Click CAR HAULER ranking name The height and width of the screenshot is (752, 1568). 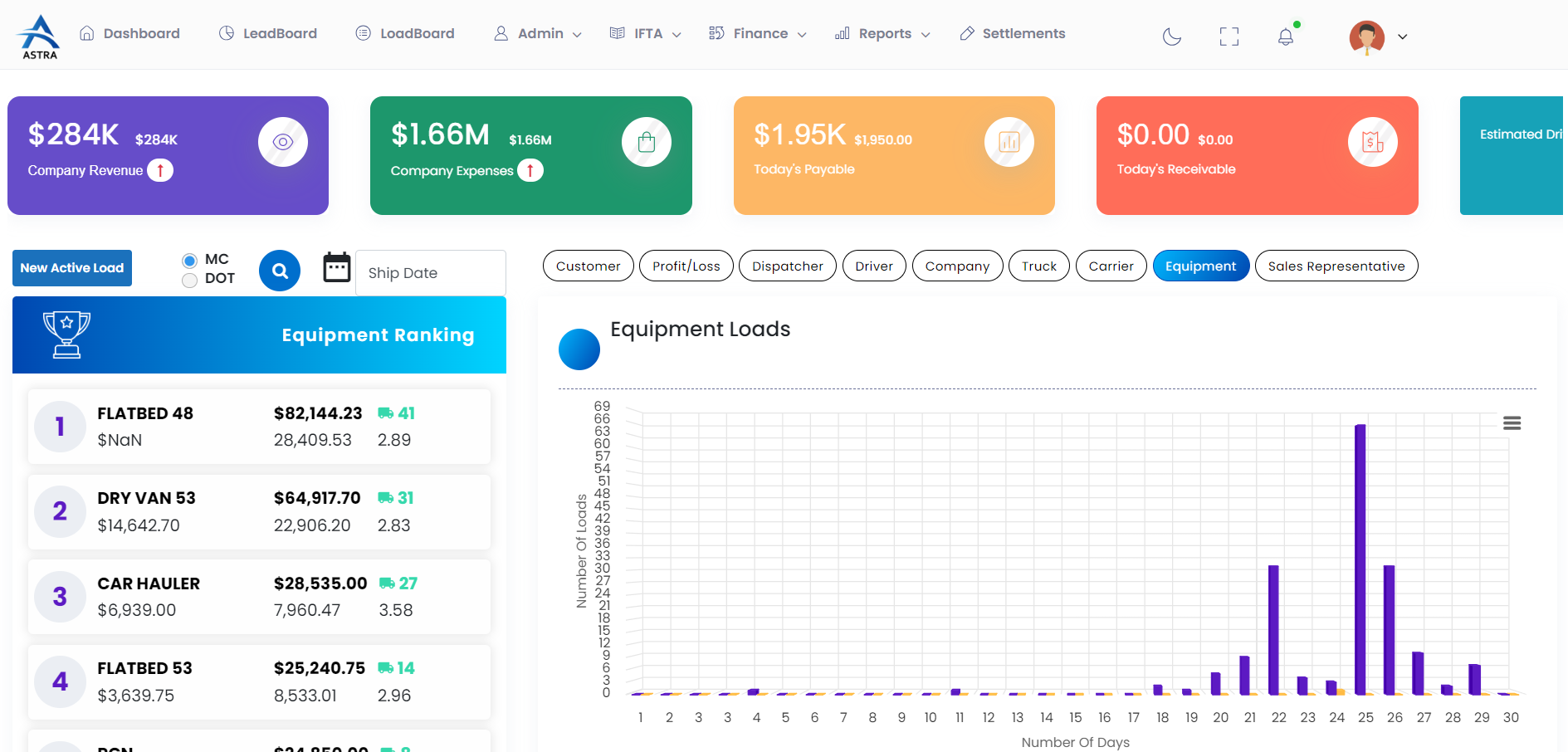[149, 584]
